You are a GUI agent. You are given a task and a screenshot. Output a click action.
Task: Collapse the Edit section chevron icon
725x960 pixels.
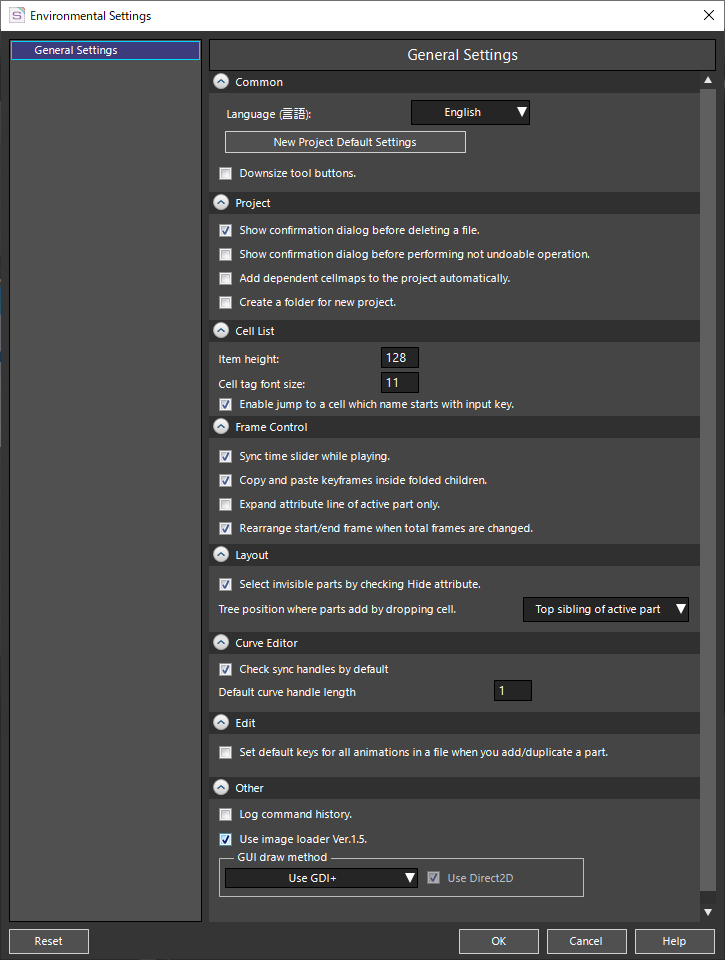pyautogui.click(x=221, y=722)
